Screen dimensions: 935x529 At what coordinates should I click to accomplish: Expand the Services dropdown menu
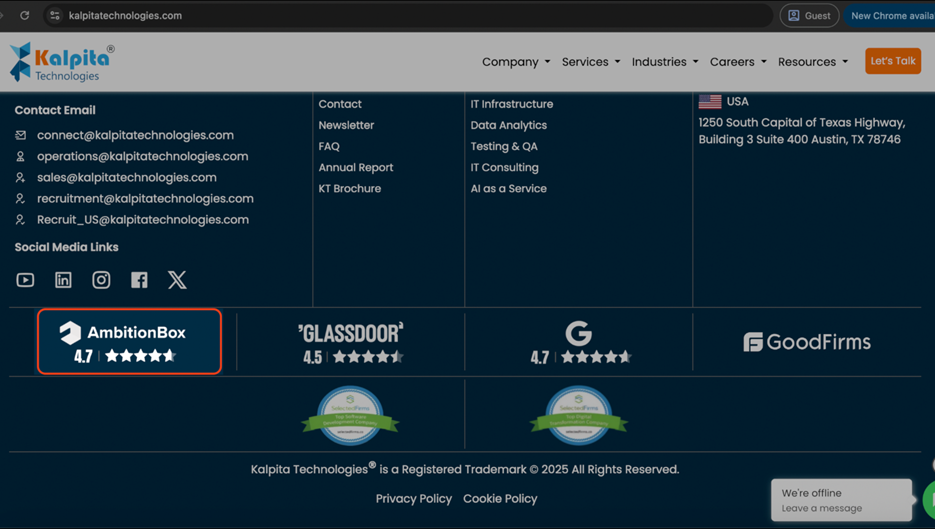click(590, 62)
